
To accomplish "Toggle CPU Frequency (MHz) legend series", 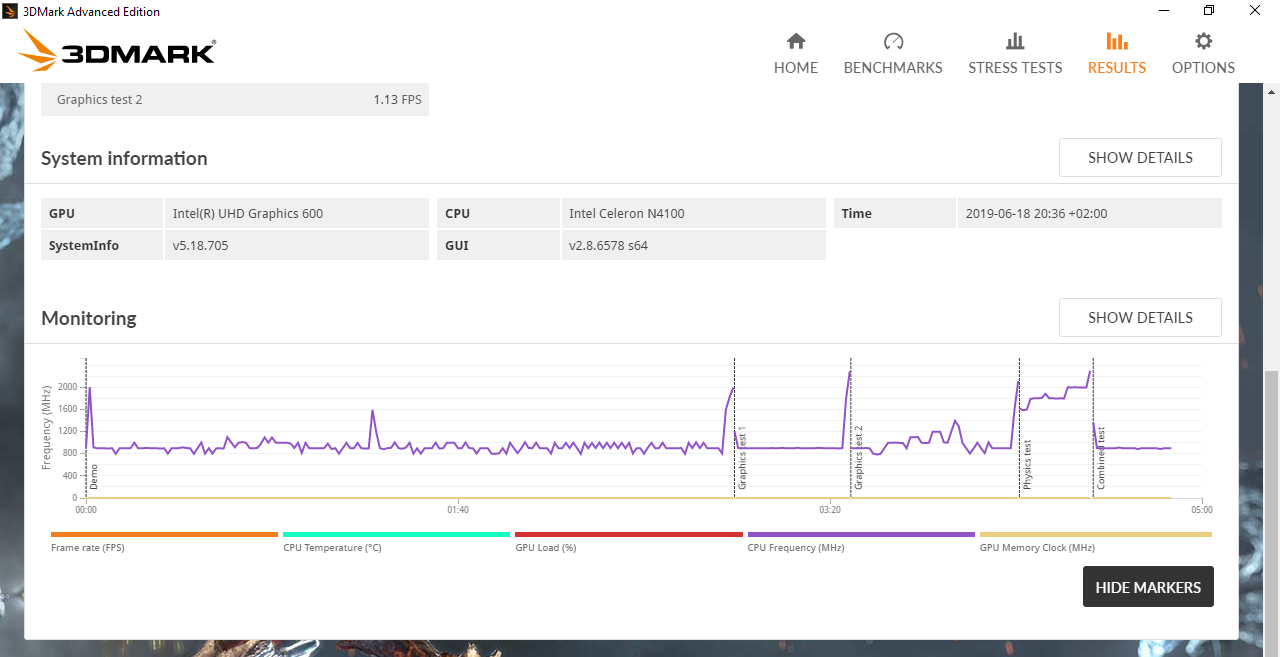I will click(796, 548).
